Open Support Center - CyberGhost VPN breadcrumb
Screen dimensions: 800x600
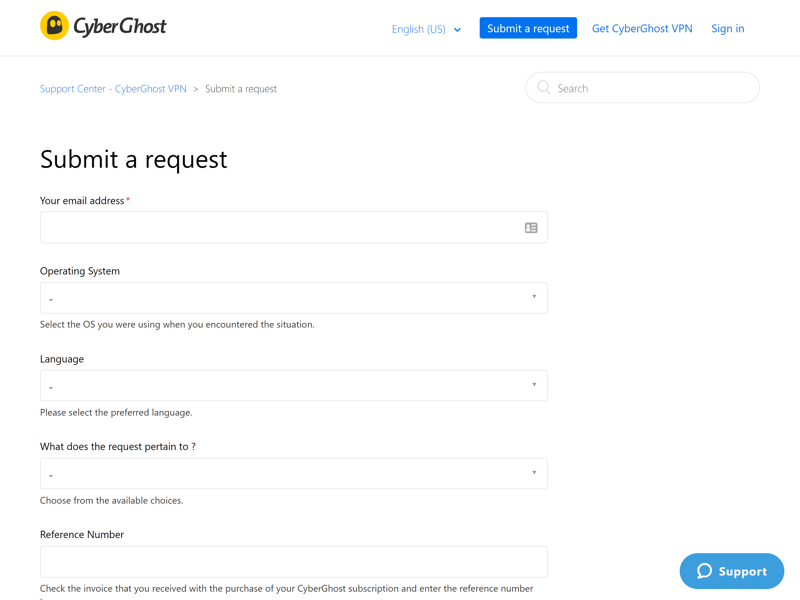113,89
